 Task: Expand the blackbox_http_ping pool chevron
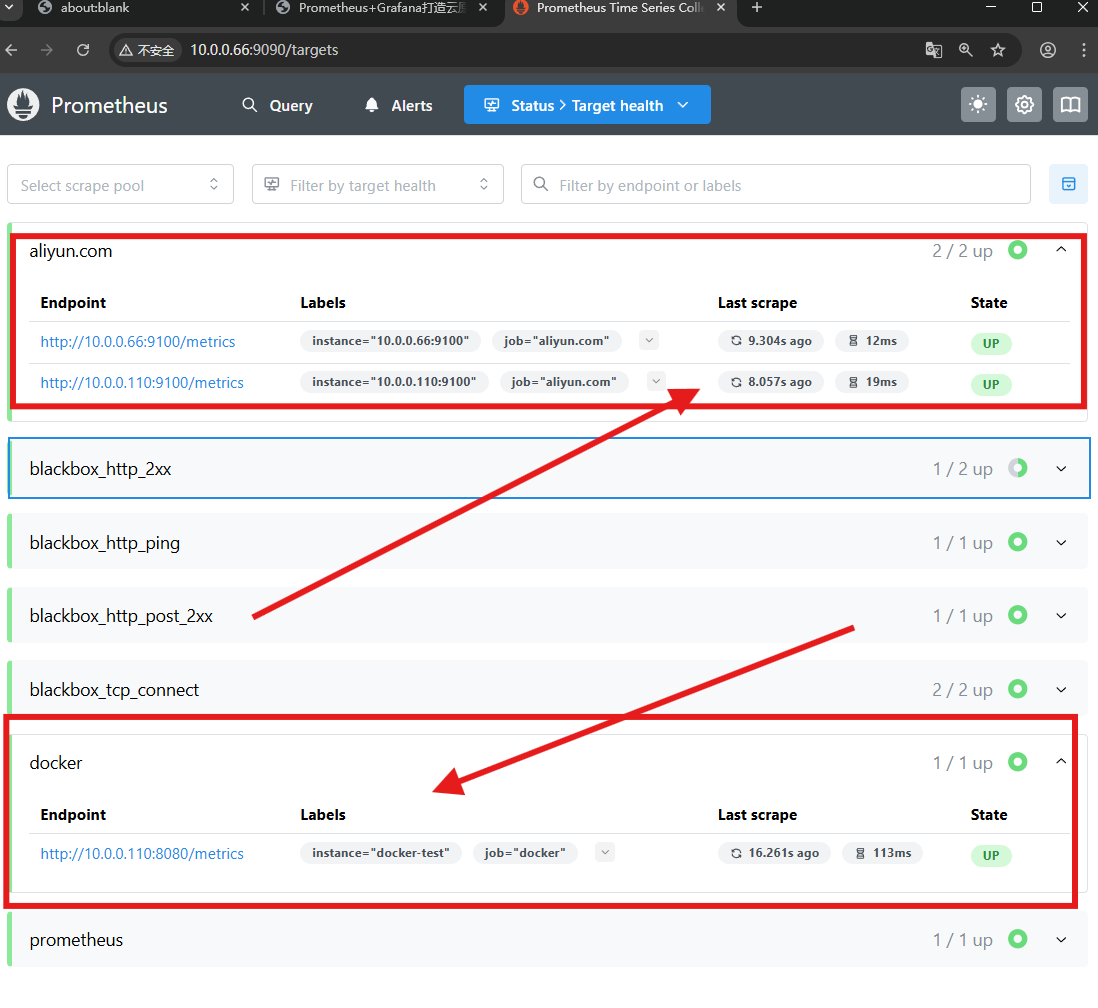click(x=1061, y=543)
